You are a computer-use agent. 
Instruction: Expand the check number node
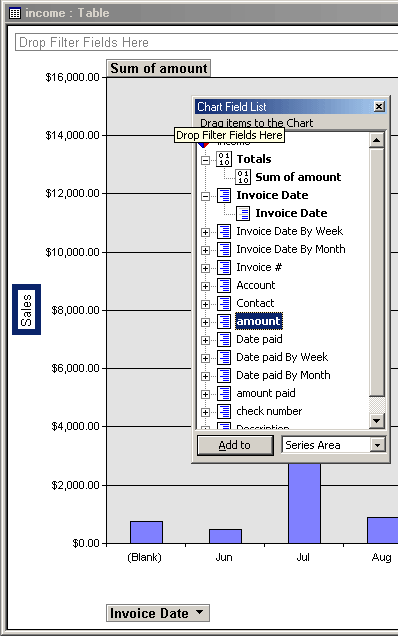pyautogui.click(x=205, y=413)
